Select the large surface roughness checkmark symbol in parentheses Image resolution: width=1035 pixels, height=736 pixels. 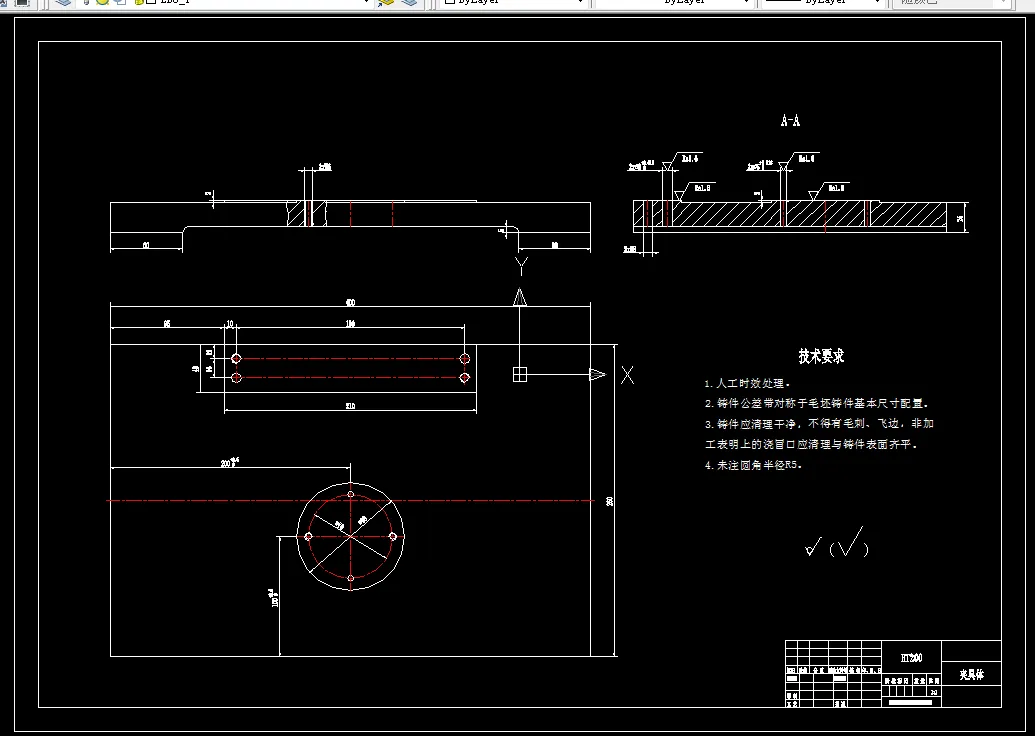[848, 543]
